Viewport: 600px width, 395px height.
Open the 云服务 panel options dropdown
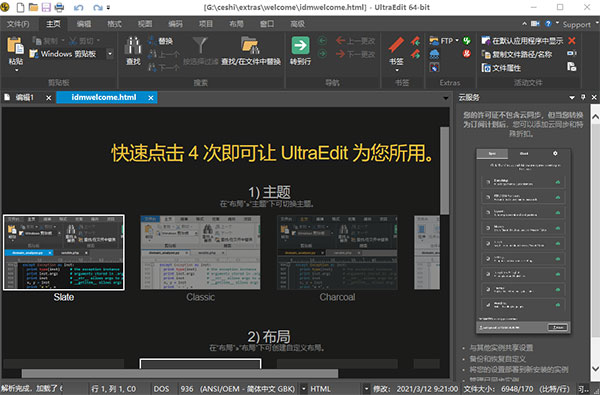click(x=572, y=98)
